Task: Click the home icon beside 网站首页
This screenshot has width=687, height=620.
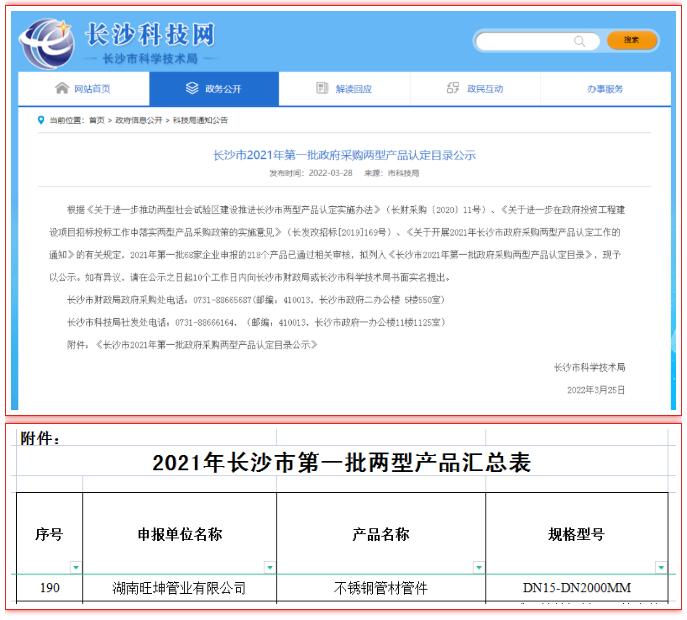Action: click(62, 88)
